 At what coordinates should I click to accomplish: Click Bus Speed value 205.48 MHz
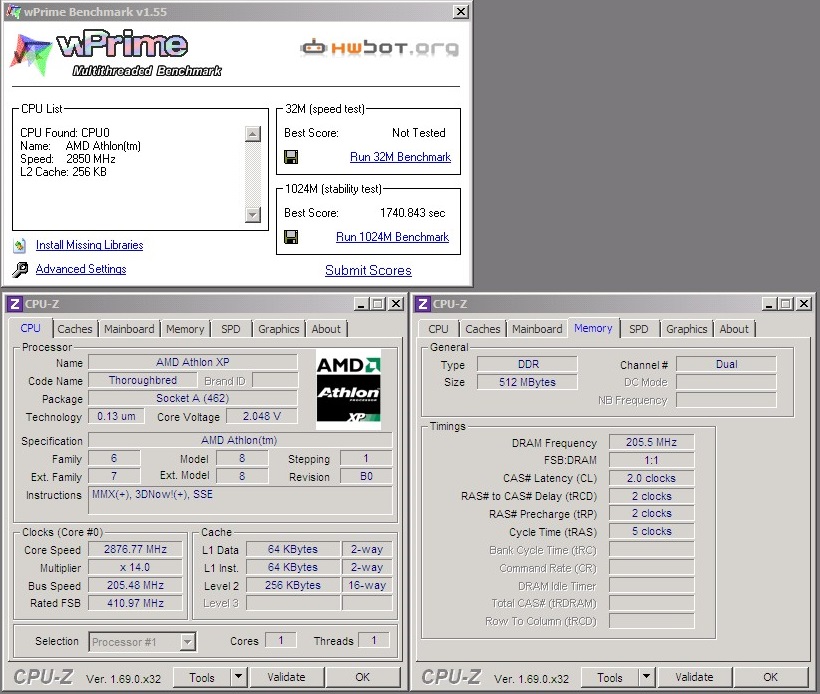click(135, 585)
